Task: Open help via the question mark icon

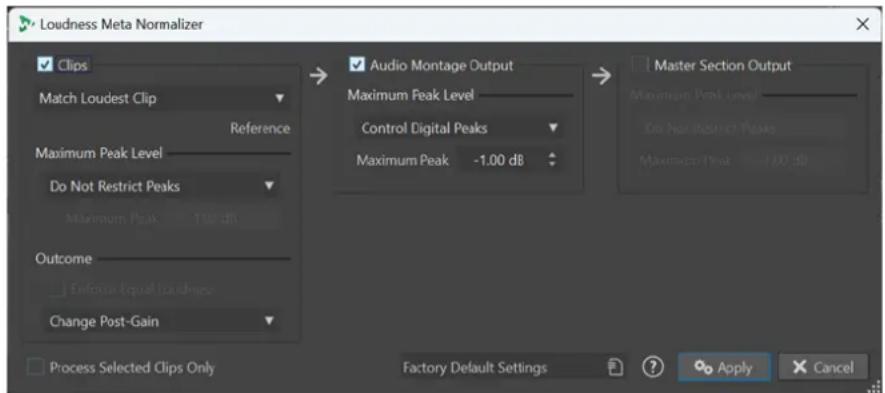Action: (652, 368)
